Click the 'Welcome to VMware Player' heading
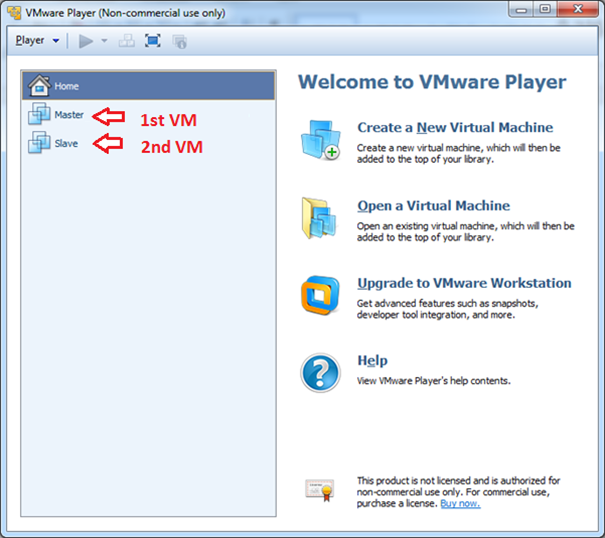 pyautogui.click(x=432, y=82)
